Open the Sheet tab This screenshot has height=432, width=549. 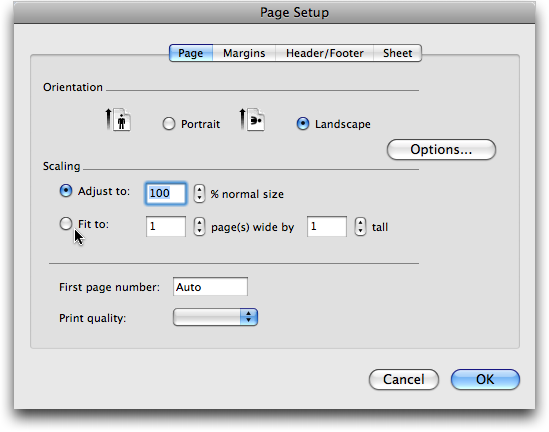tap(397, 53)
